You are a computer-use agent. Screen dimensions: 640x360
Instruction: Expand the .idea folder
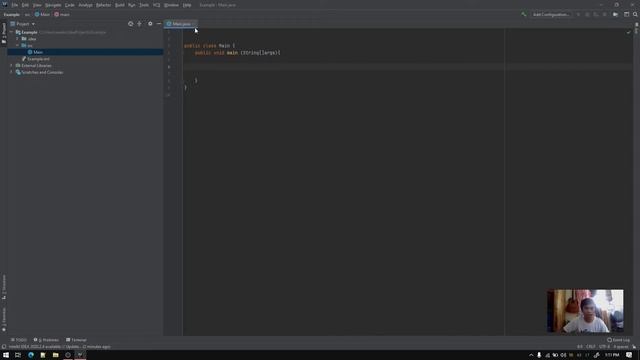(18, 39)
